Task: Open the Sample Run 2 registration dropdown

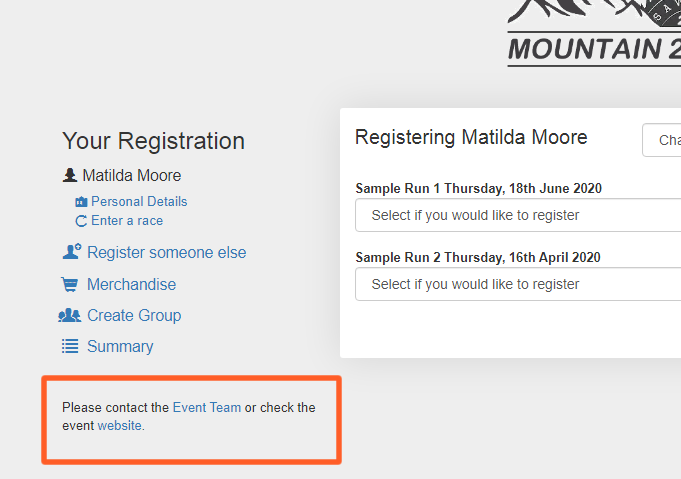Action: [x=518, y=284]
